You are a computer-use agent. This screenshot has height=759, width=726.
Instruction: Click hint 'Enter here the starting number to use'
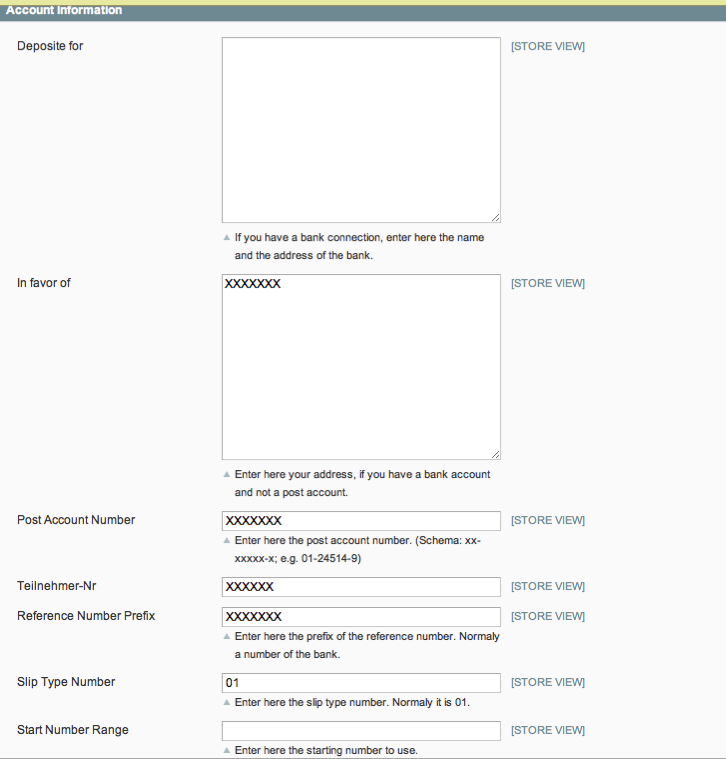pos(326,750)
